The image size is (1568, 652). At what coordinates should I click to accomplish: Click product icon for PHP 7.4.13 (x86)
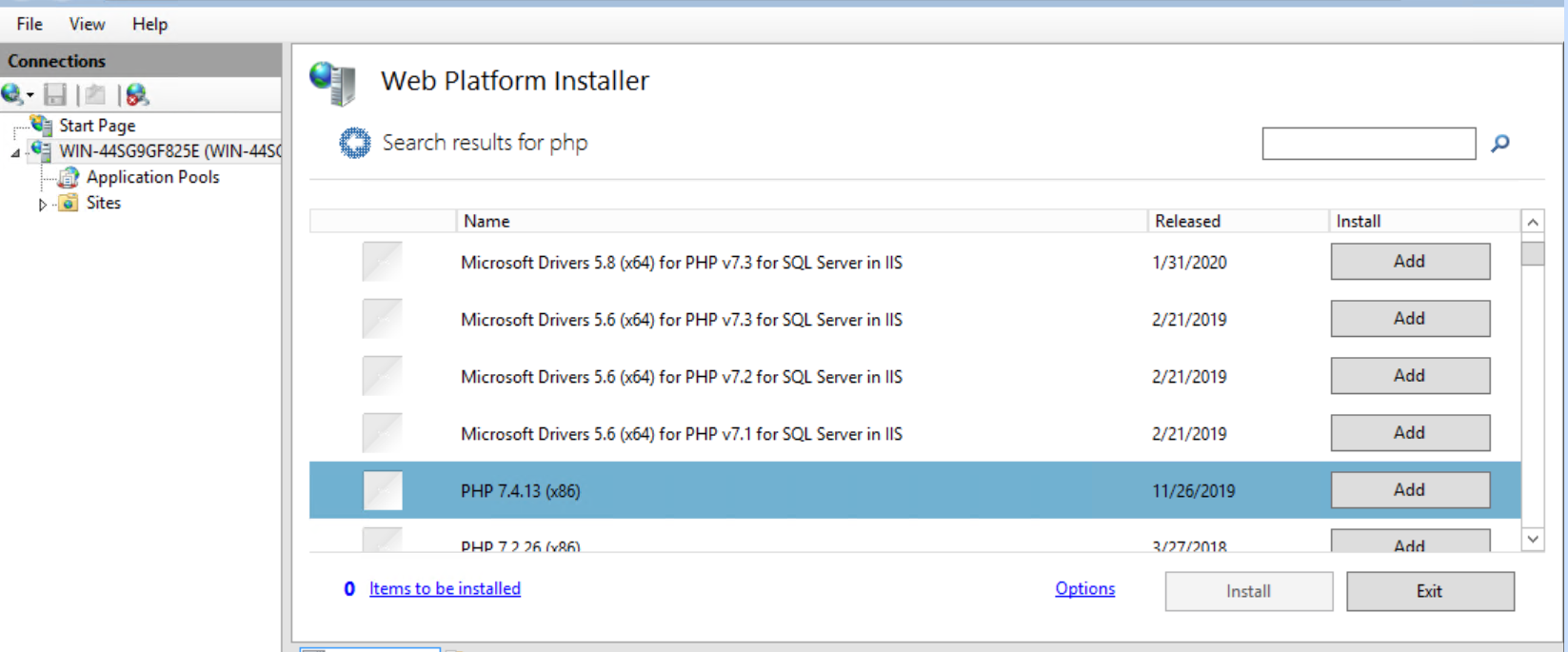click(383, 490)
